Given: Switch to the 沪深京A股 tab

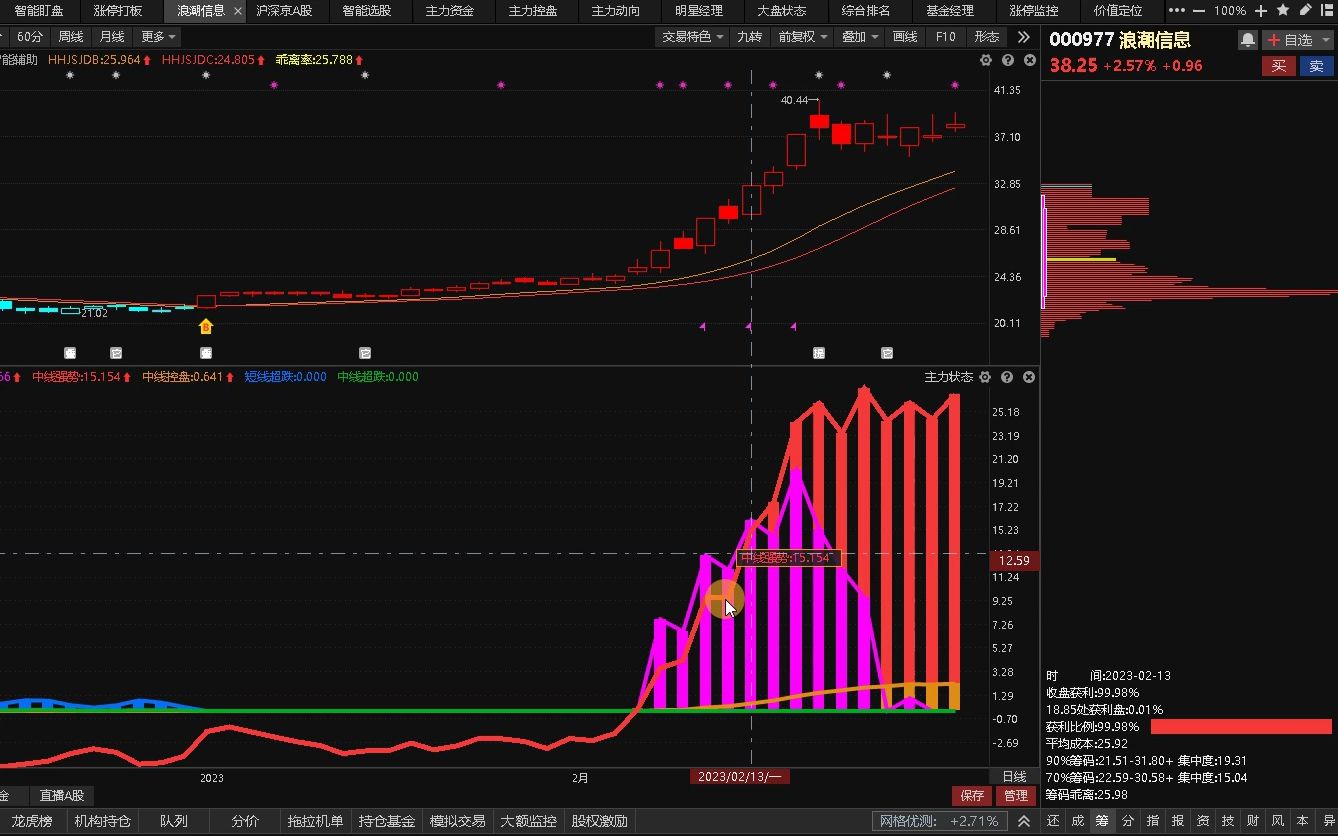Looking at the screenshot, I should tap(284, 11).
